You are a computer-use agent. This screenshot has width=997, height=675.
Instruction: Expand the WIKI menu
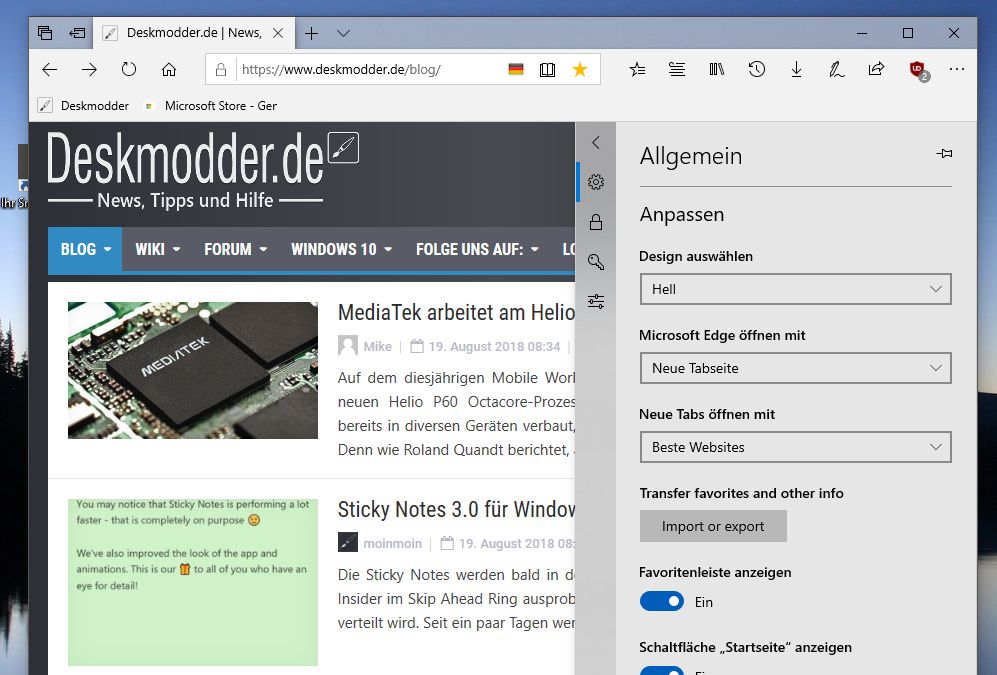158,249
